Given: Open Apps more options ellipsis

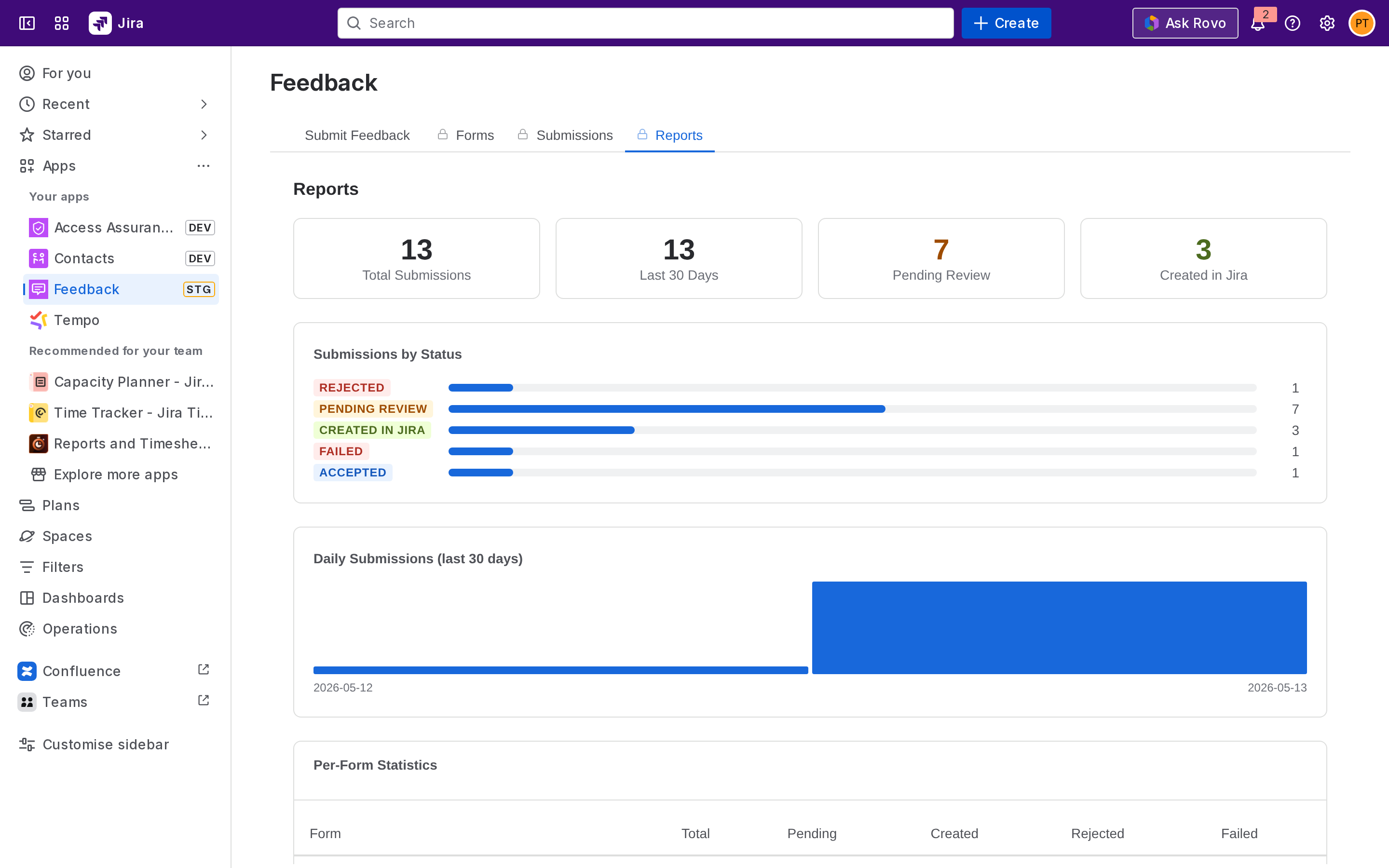Looking at the screenshot, I should point(204,166).
